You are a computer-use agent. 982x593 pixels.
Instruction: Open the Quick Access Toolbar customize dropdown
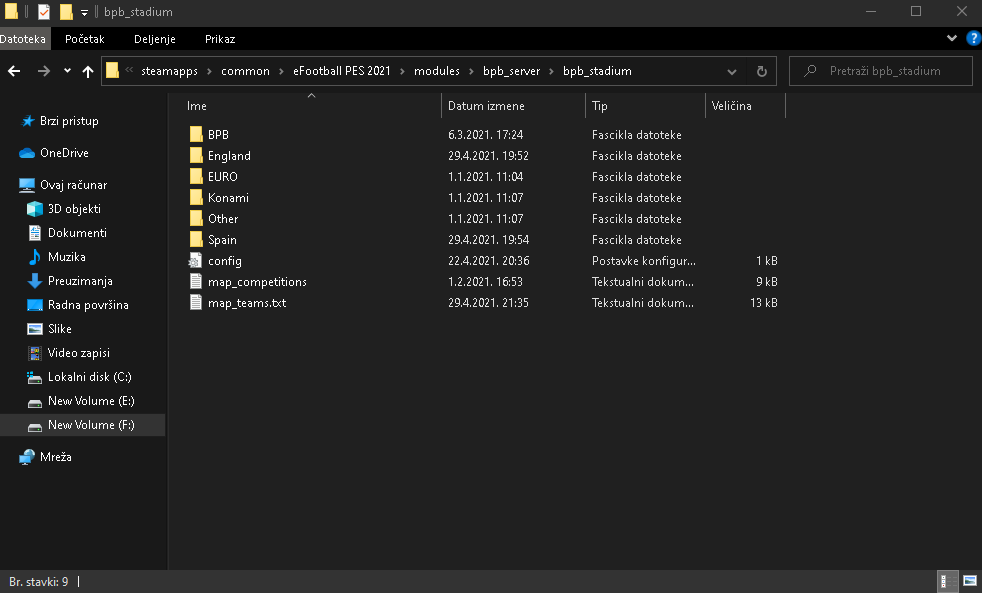coord(84,13)
